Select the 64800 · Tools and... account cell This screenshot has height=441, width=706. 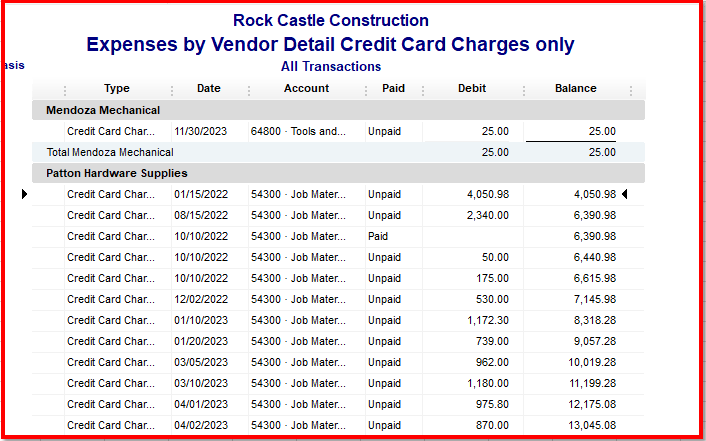coord(298,132)
